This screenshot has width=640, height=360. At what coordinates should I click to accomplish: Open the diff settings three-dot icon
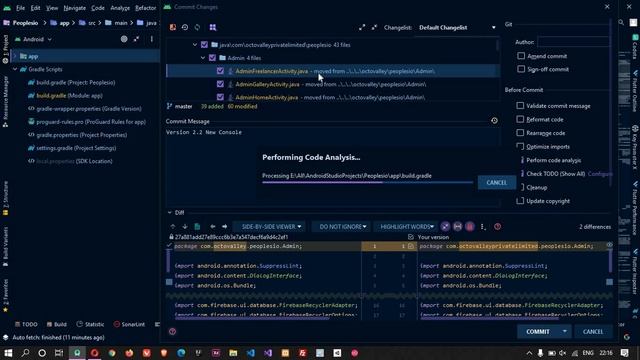click(483, 227)
